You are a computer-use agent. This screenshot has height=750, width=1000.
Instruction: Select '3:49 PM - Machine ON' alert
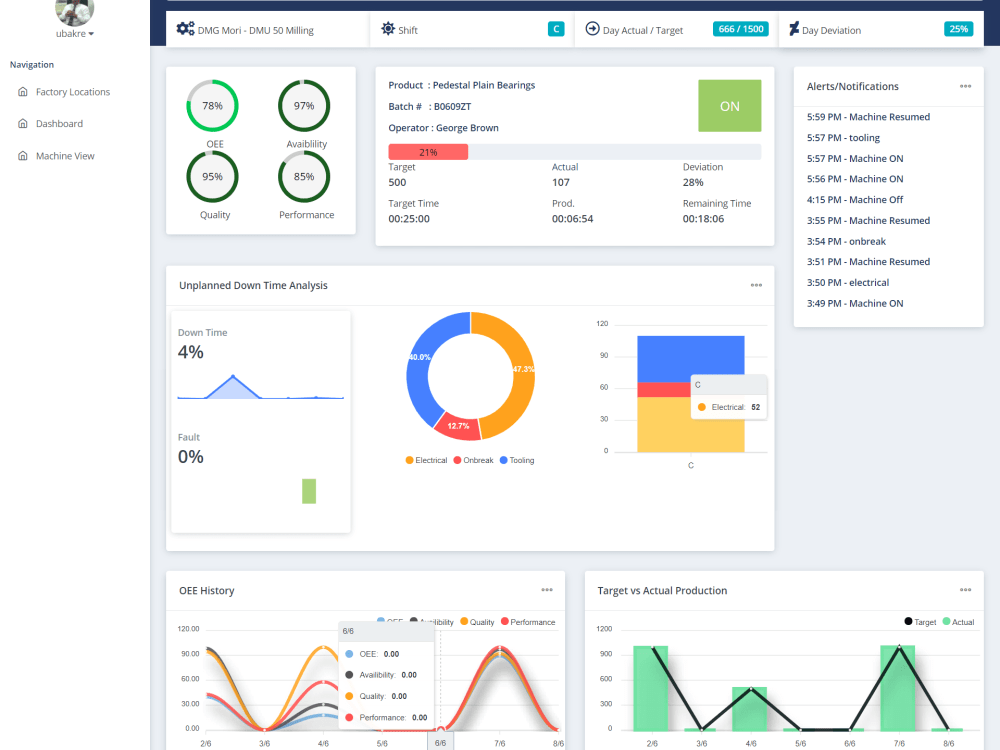pos(855,304)
